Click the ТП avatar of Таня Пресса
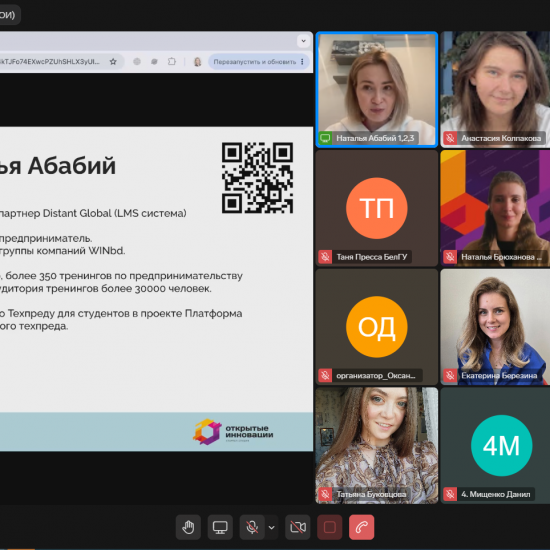550x550 pixels. point(377,208)
